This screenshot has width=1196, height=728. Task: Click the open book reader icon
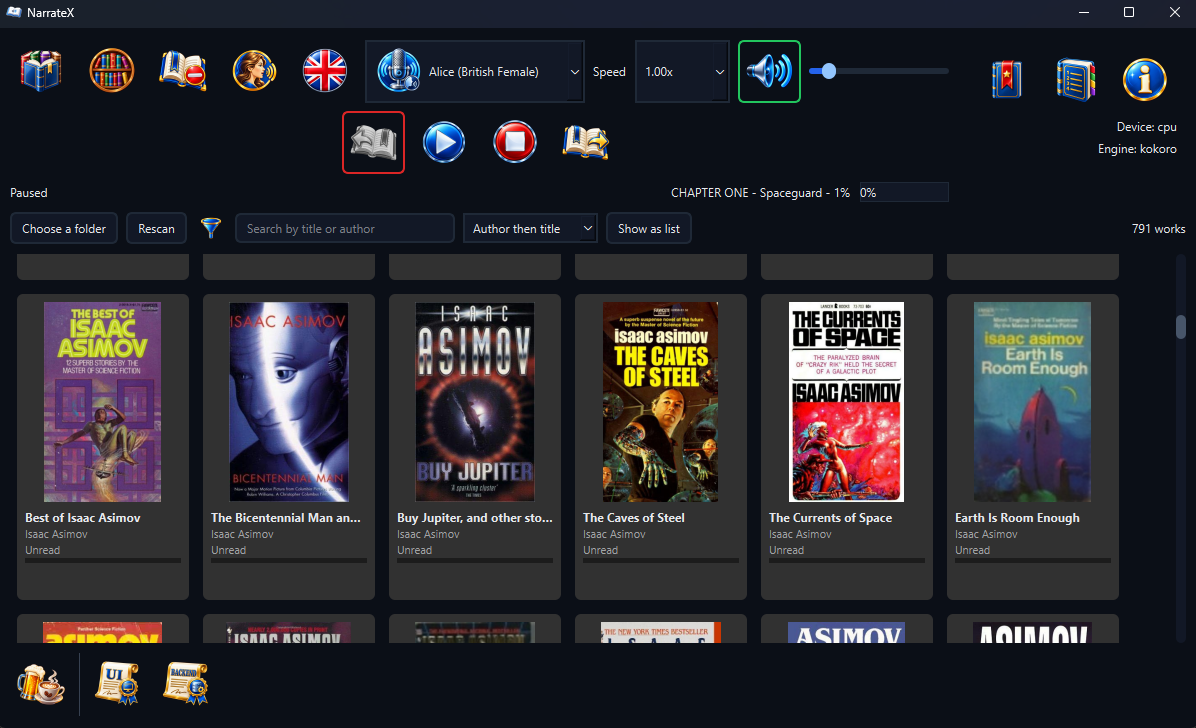tap(373, 143)
